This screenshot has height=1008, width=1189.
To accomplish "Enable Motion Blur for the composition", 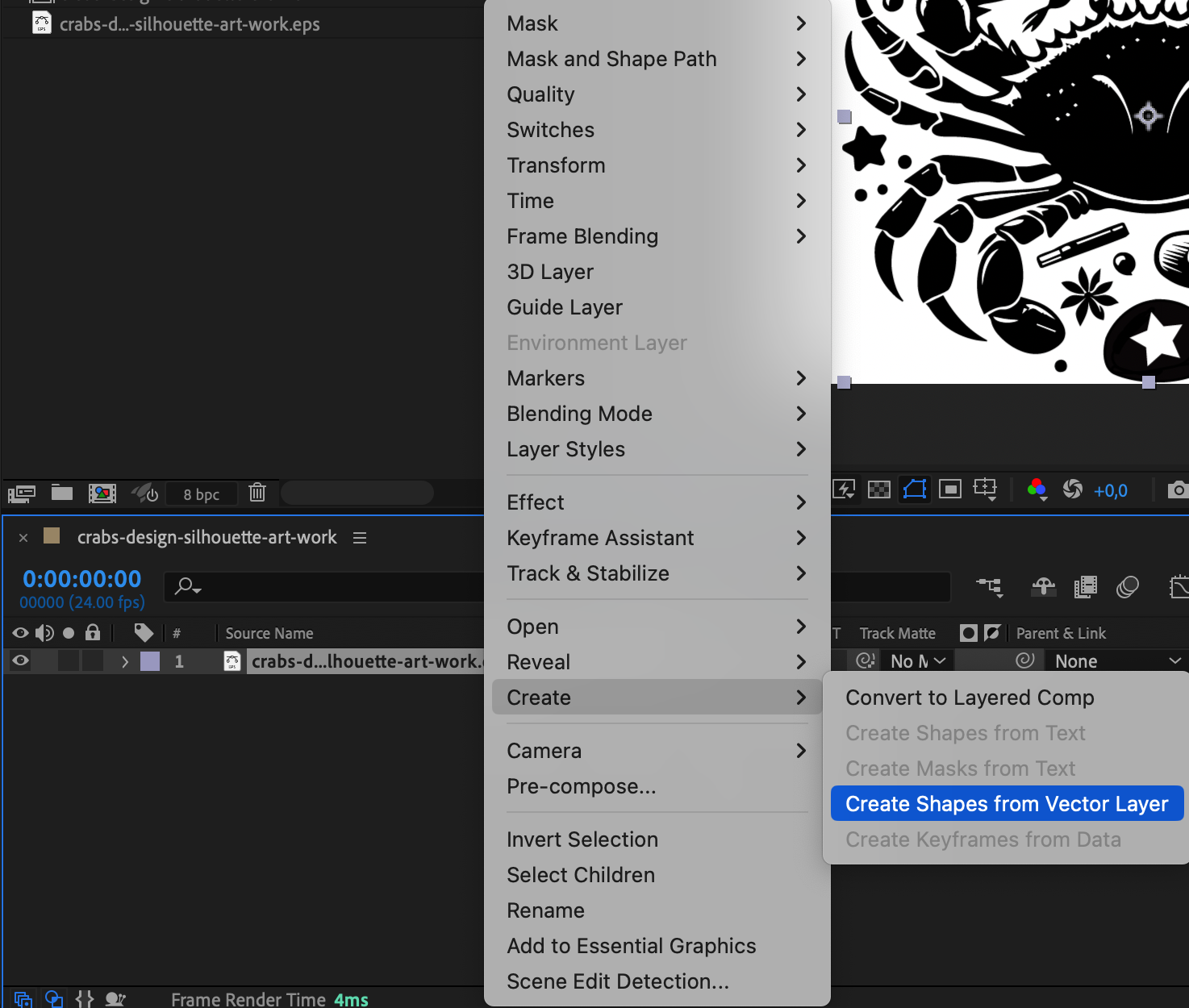I will click(1128, 587).
